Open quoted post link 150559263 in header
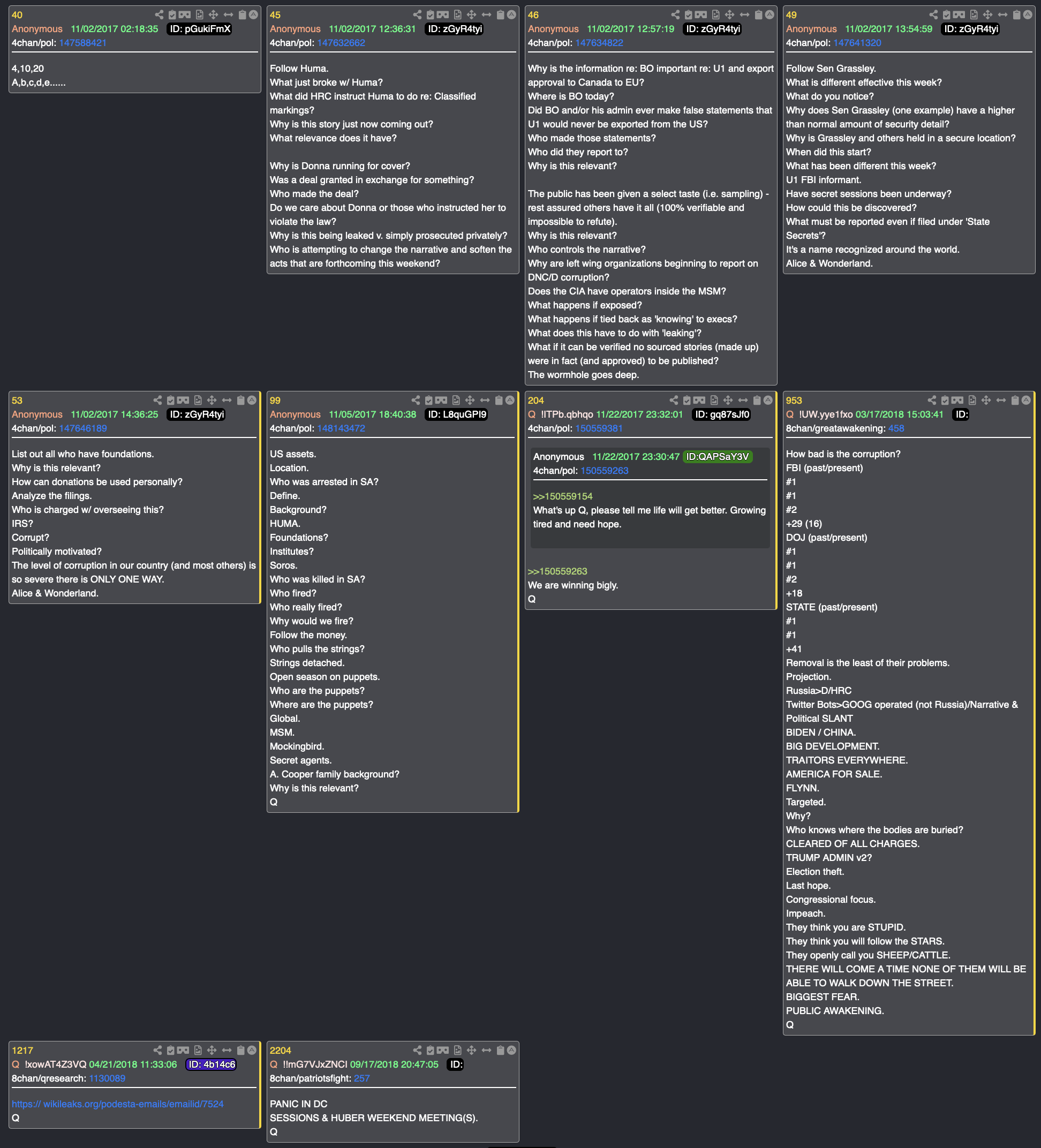 click(x=604, y=470)
